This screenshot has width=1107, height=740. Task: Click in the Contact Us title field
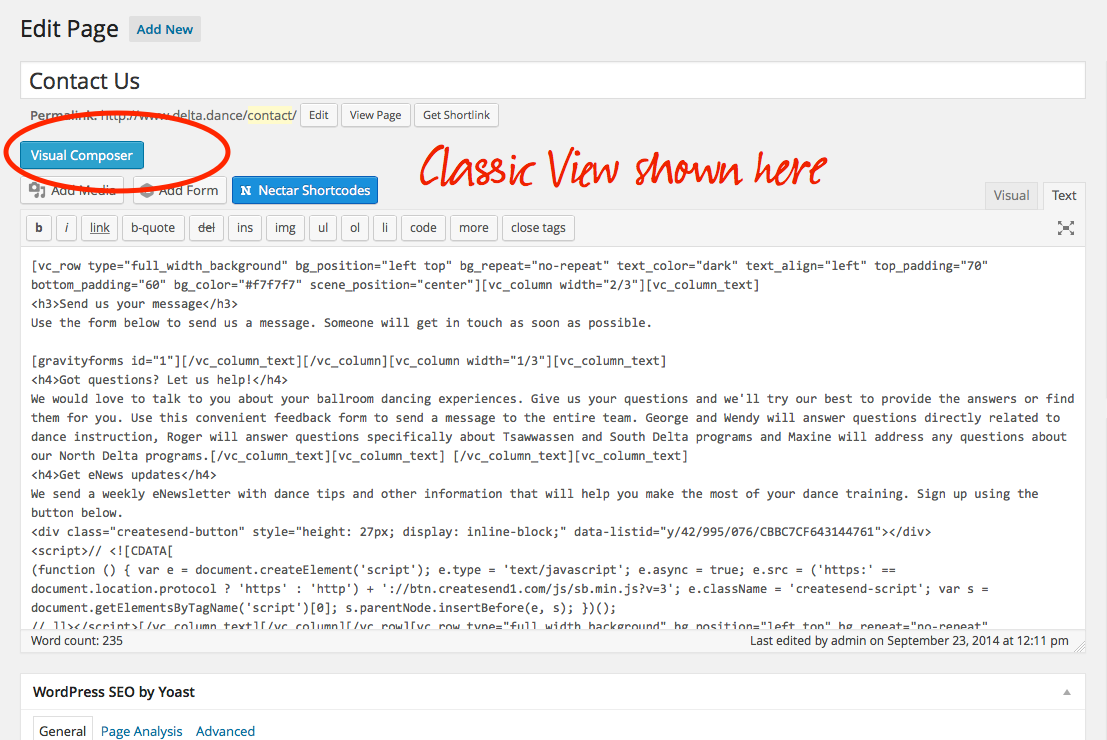pos(552,81)
